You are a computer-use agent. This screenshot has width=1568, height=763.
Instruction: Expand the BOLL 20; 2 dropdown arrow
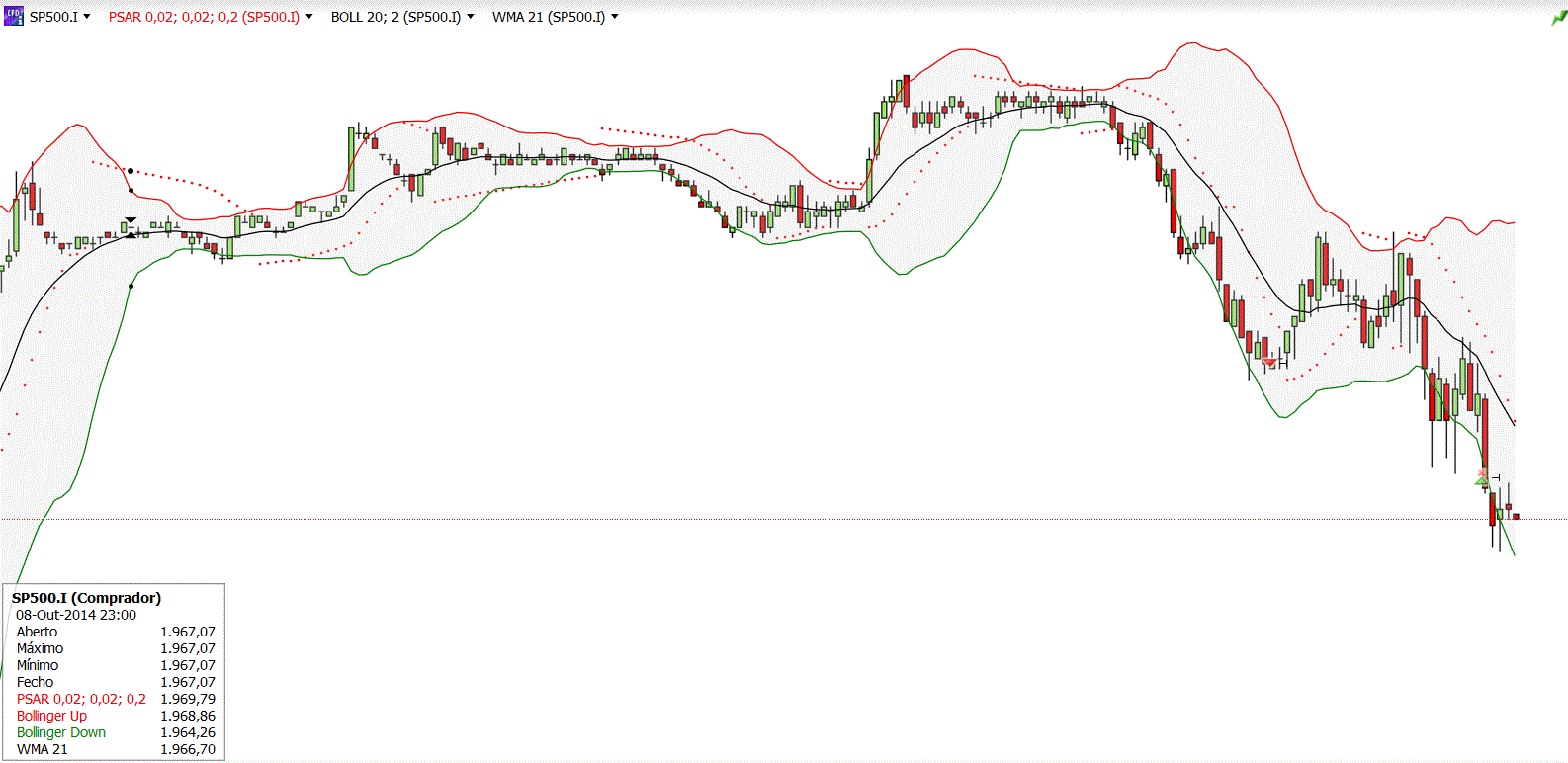click(x=471, y=17)
